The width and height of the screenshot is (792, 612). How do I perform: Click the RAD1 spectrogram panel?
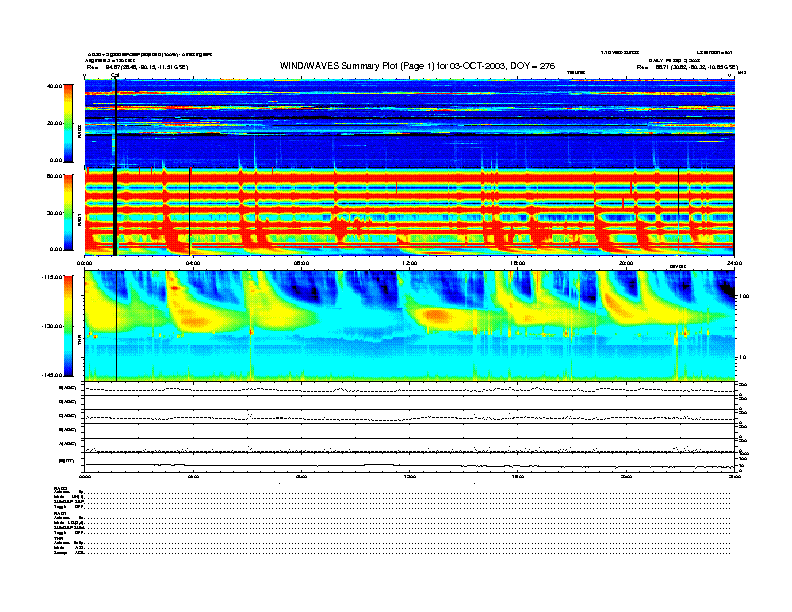coord(410,212)
